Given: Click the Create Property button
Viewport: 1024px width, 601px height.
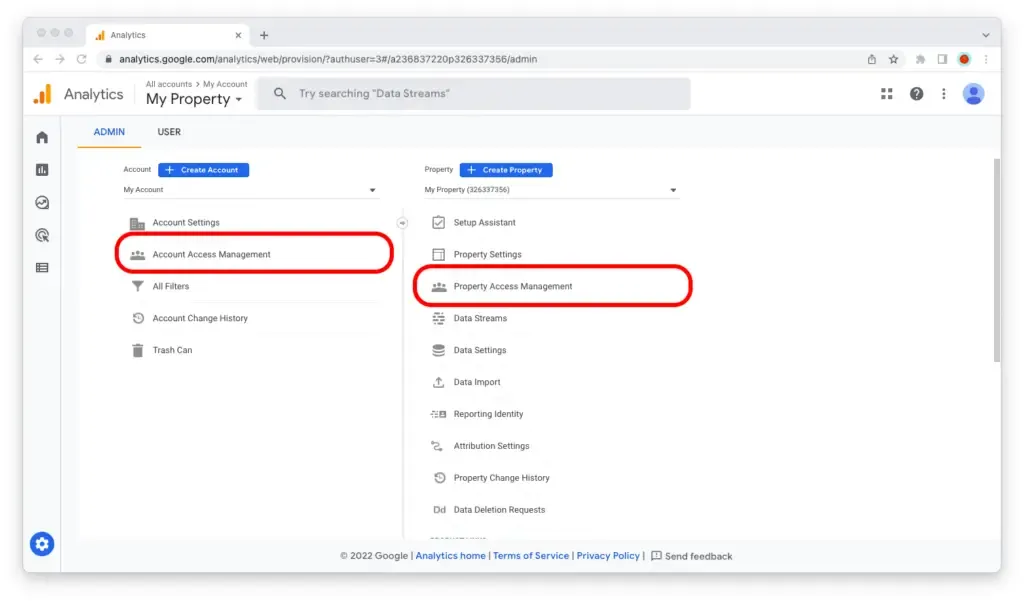Looking at the screenshot, I should click(505, 170).
